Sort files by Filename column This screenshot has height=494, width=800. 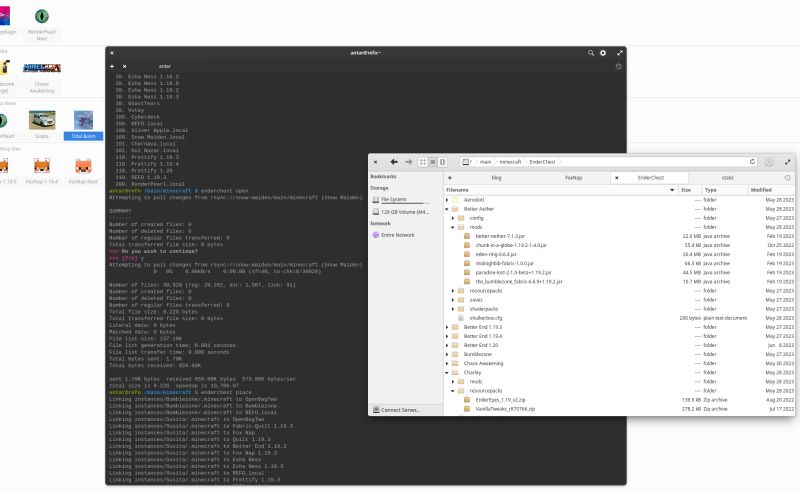tap(561, 190)
